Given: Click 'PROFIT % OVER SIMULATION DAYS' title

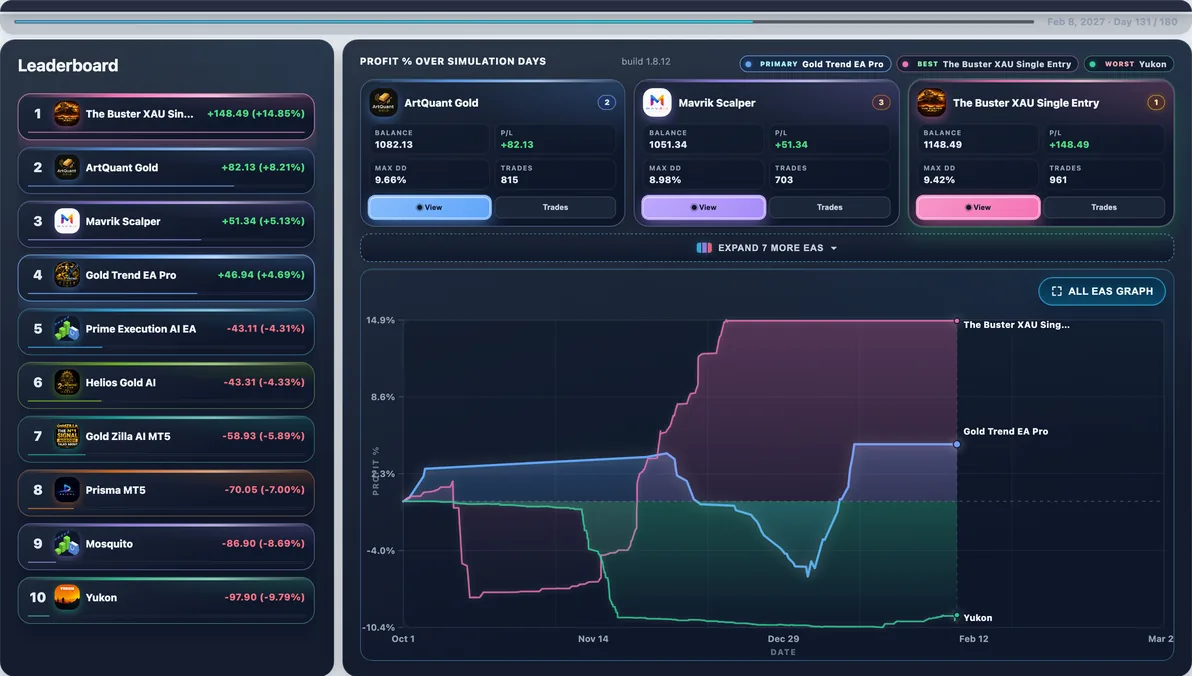Looking at the screenshot, I should 453,62.
